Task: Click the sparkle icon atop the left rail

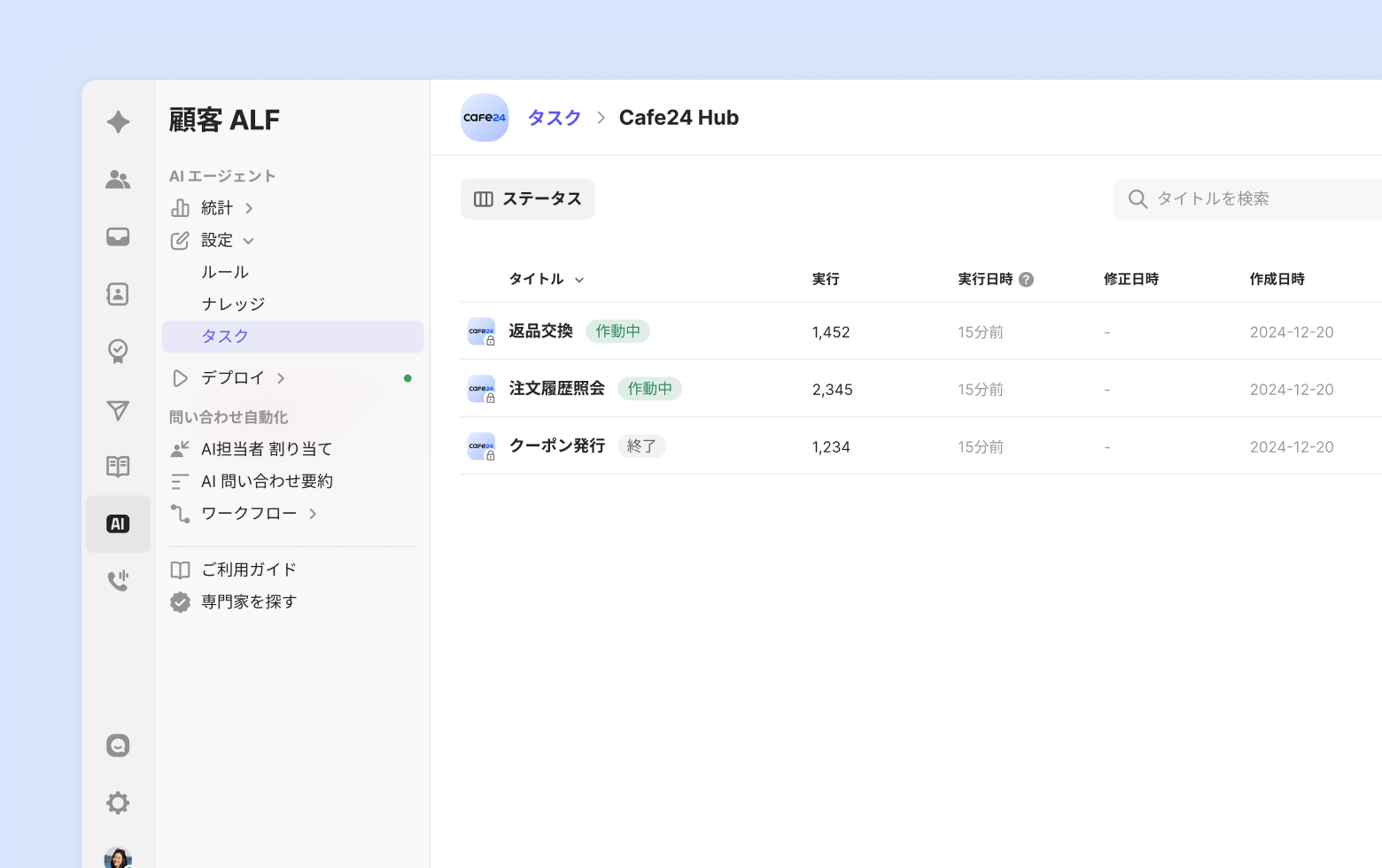Action: 118,122
